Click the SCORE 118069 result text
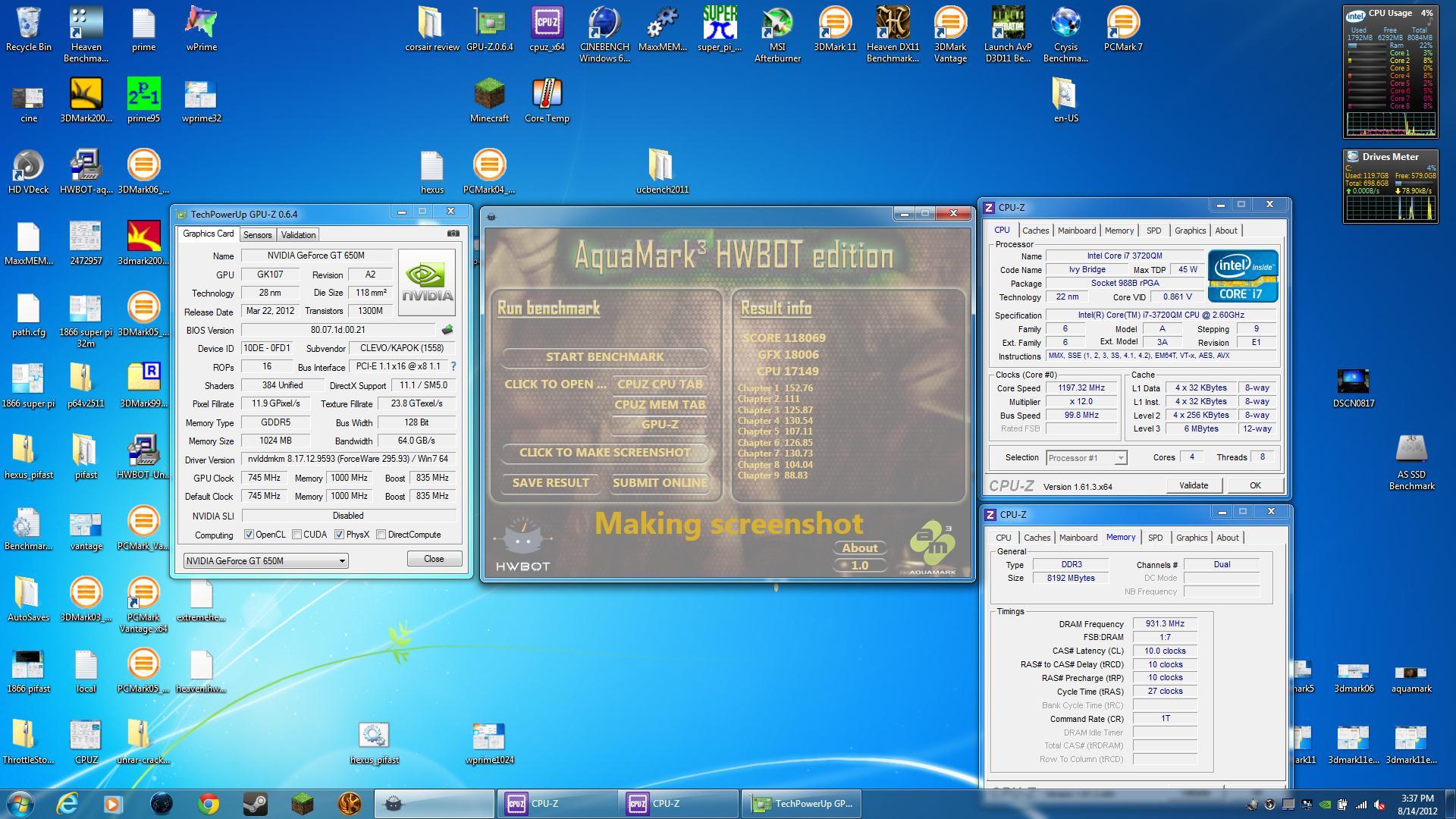Screen dimensions: 1456x819 [x=784, y=338]
